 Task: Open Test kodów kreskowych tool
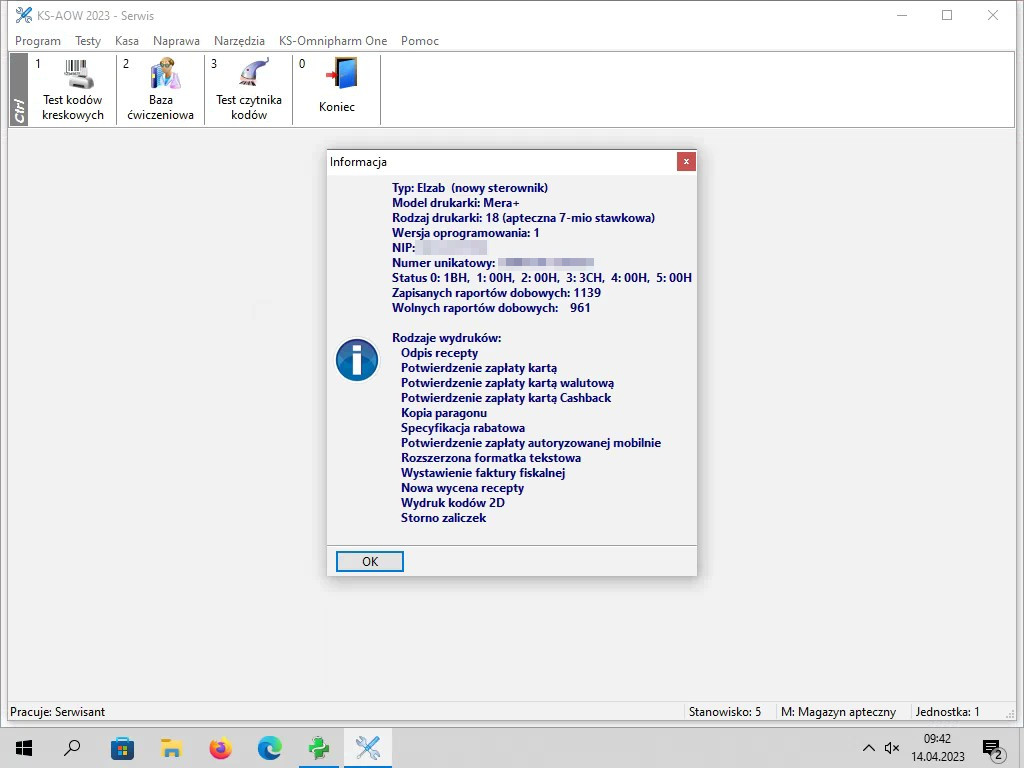click(x=72, y=89)
